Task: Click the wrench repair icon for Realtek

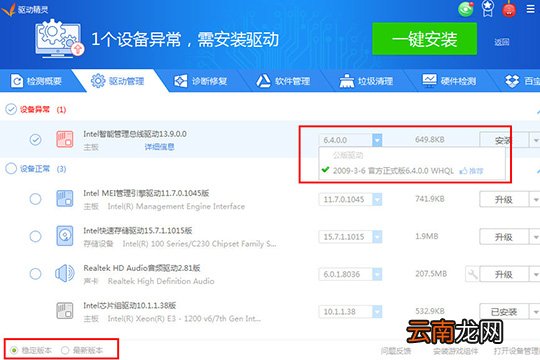Action: coord(472,275)
